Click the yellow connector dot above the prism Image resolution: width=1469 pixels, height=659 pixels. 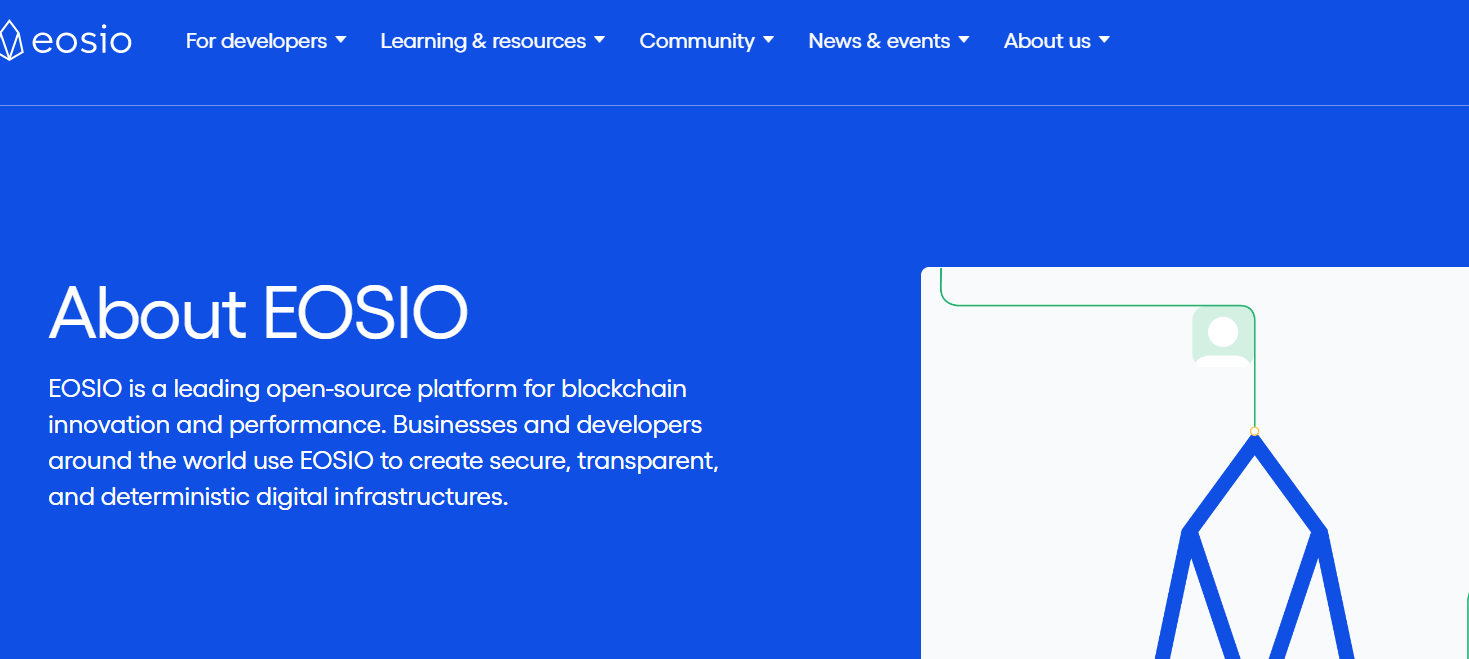tap(1254, 431)
